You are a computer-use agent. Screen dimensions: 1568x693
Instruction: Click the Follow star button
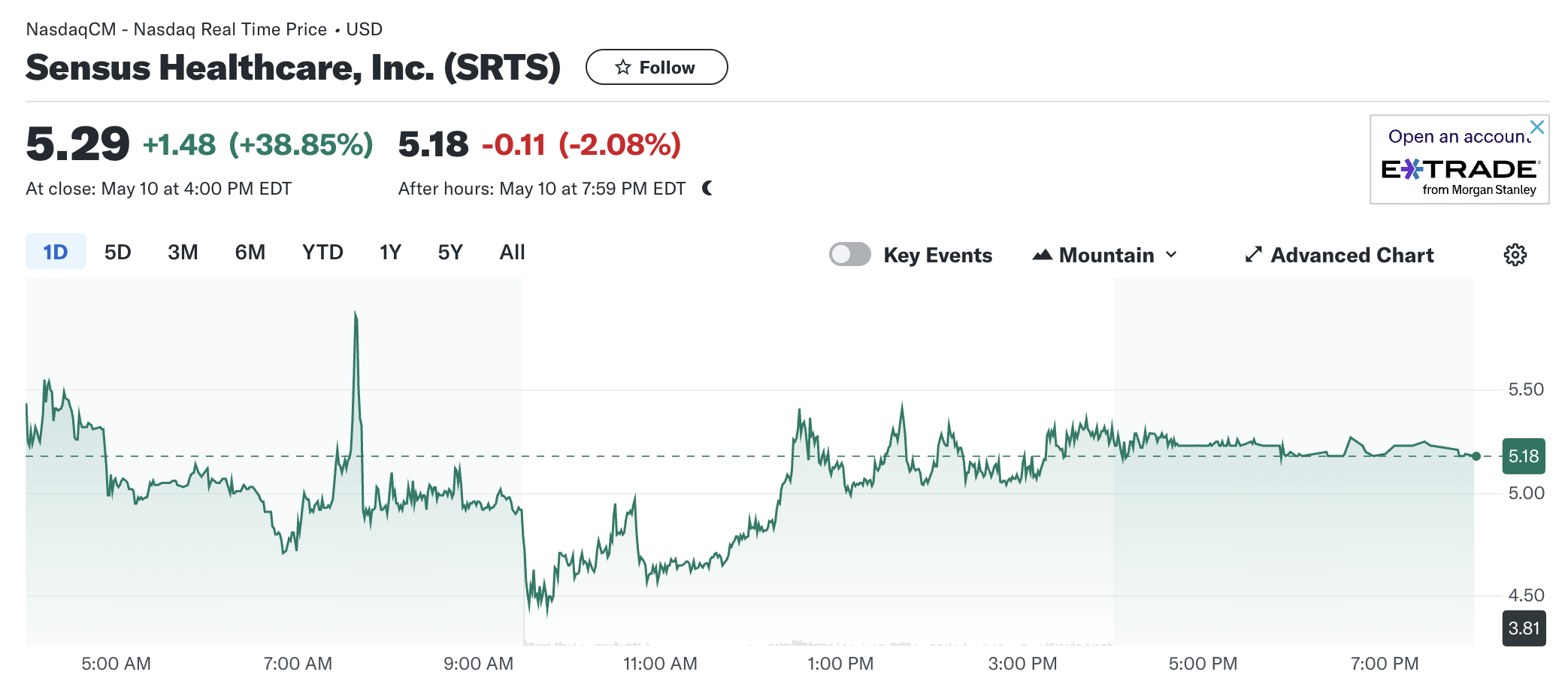tap(656, 68)
